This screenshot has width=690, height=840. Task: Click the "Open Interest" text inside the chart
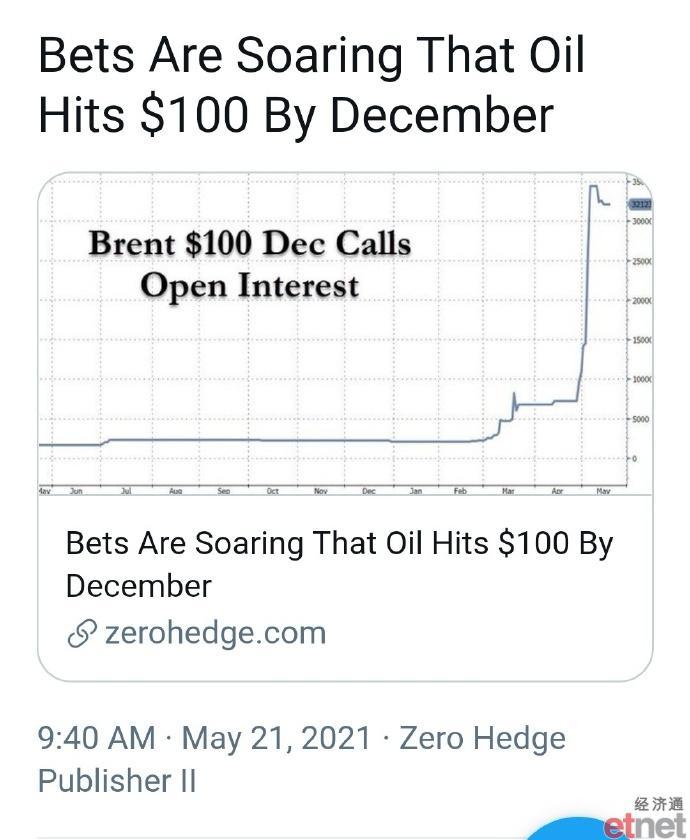[x=250, y=285]
